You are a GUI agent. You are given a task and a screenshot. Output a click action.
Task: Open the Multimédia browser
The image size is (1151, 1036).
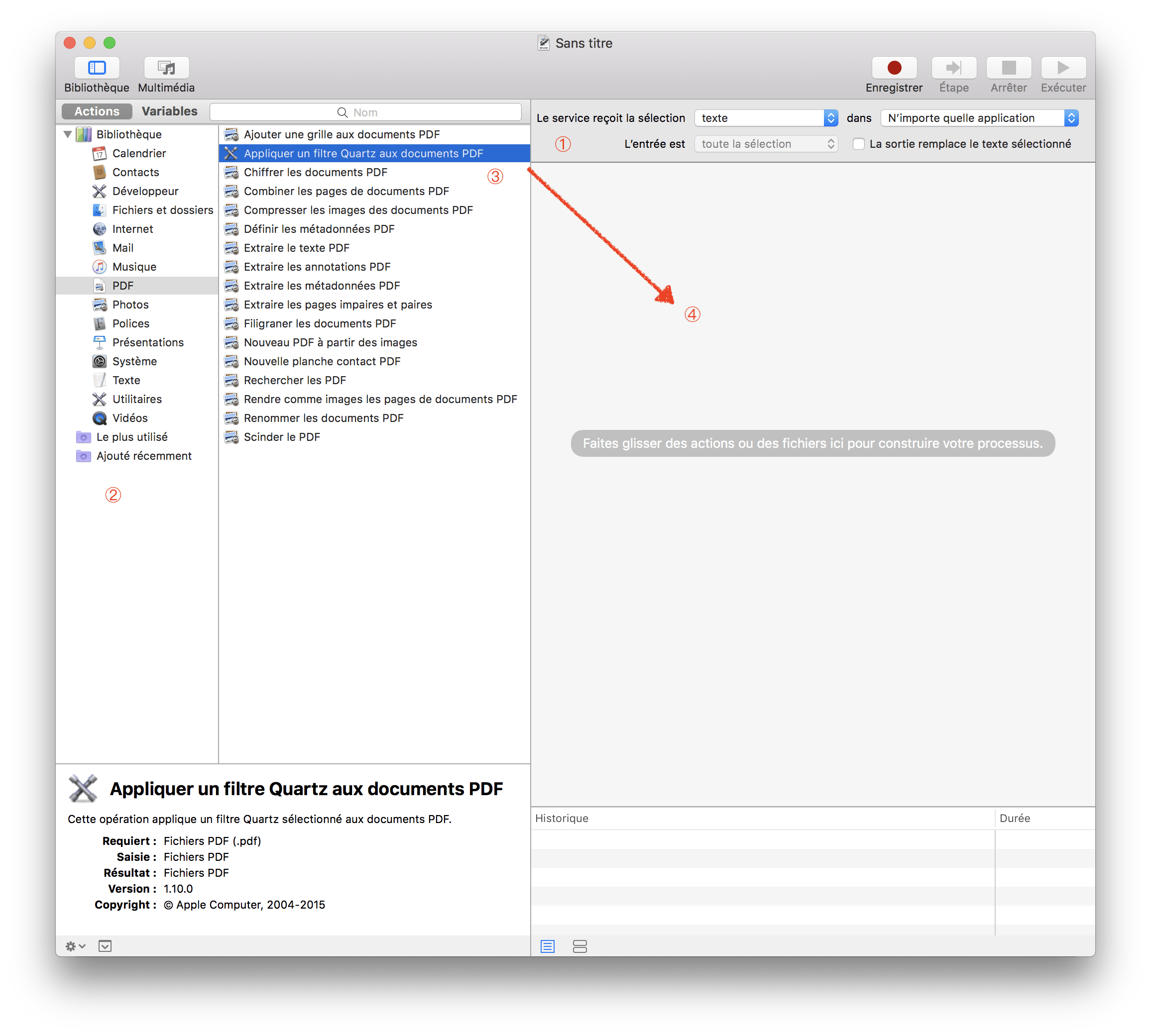pos(166,68)
